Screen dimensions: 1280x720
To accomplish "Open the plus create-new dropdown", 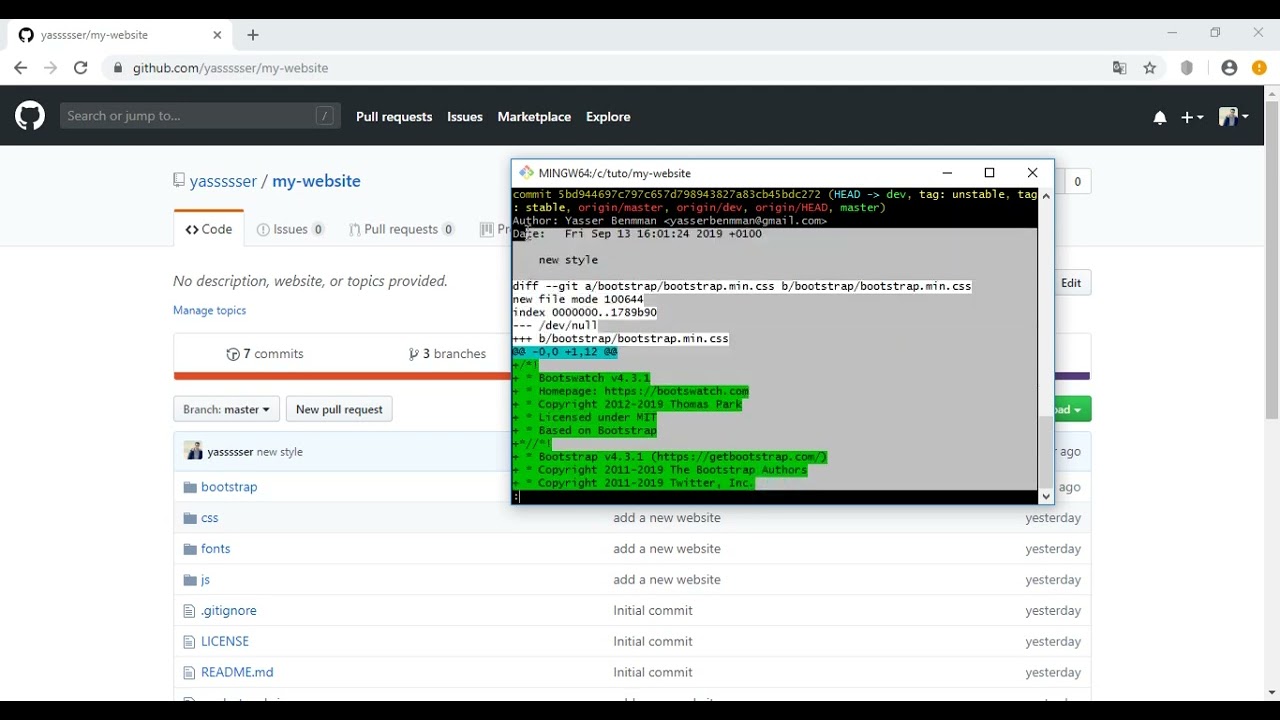I will pos(1192,117).
